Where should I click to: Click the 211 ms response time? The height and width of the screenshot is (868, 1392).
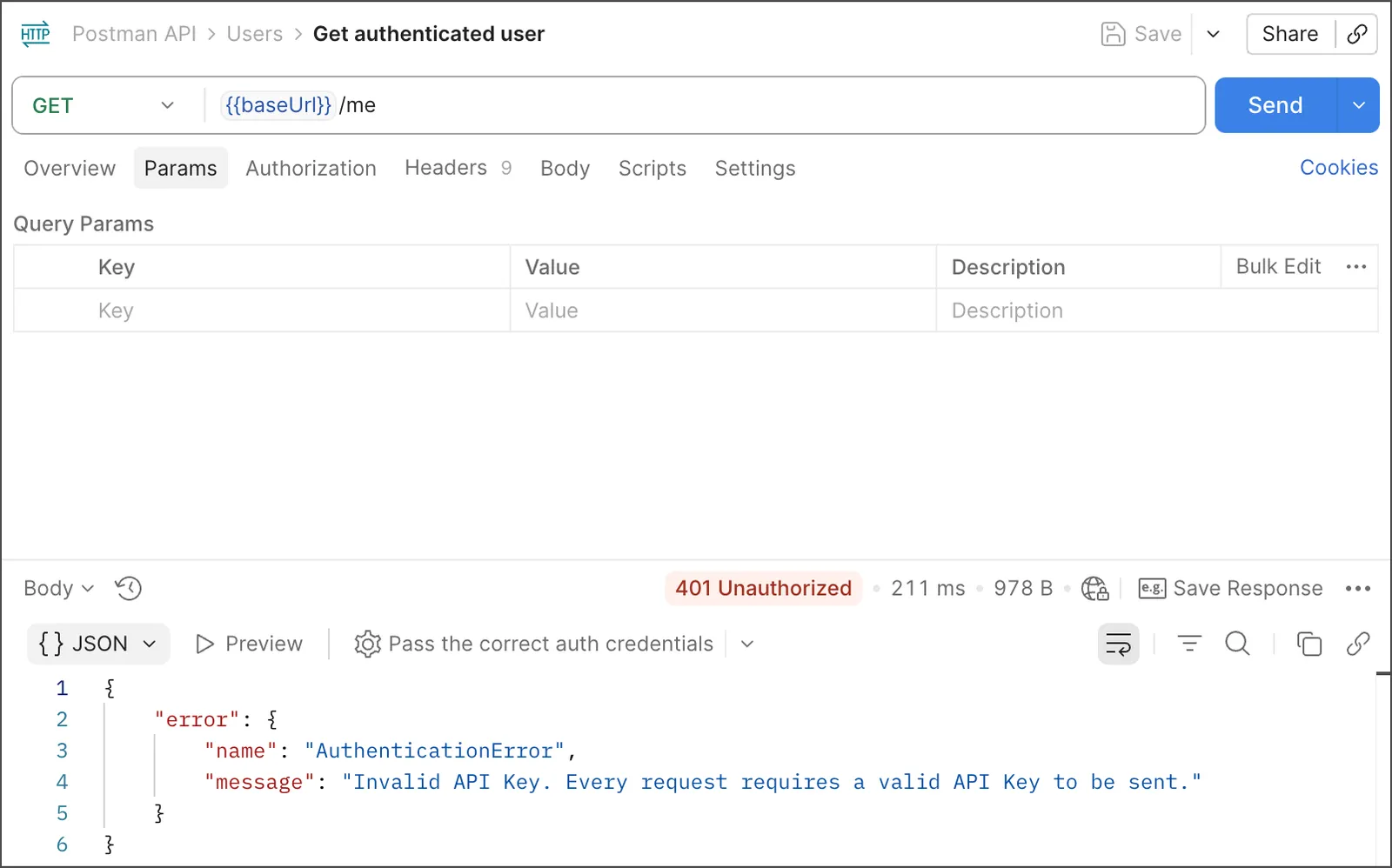pyautogui.click(x=928, y=589)
